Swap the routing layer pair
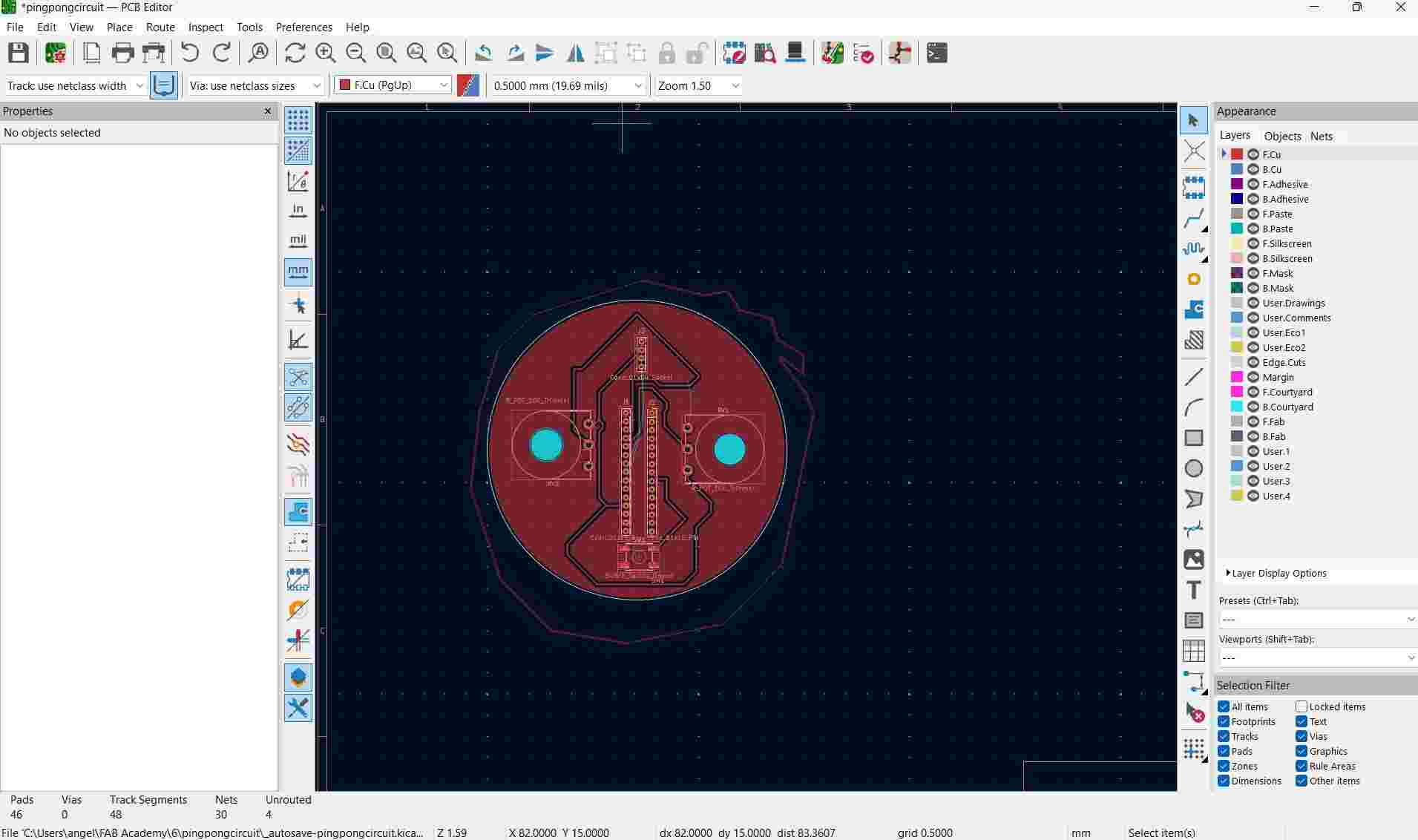This screenshot has height=840, width=1418. coord(467,85)
